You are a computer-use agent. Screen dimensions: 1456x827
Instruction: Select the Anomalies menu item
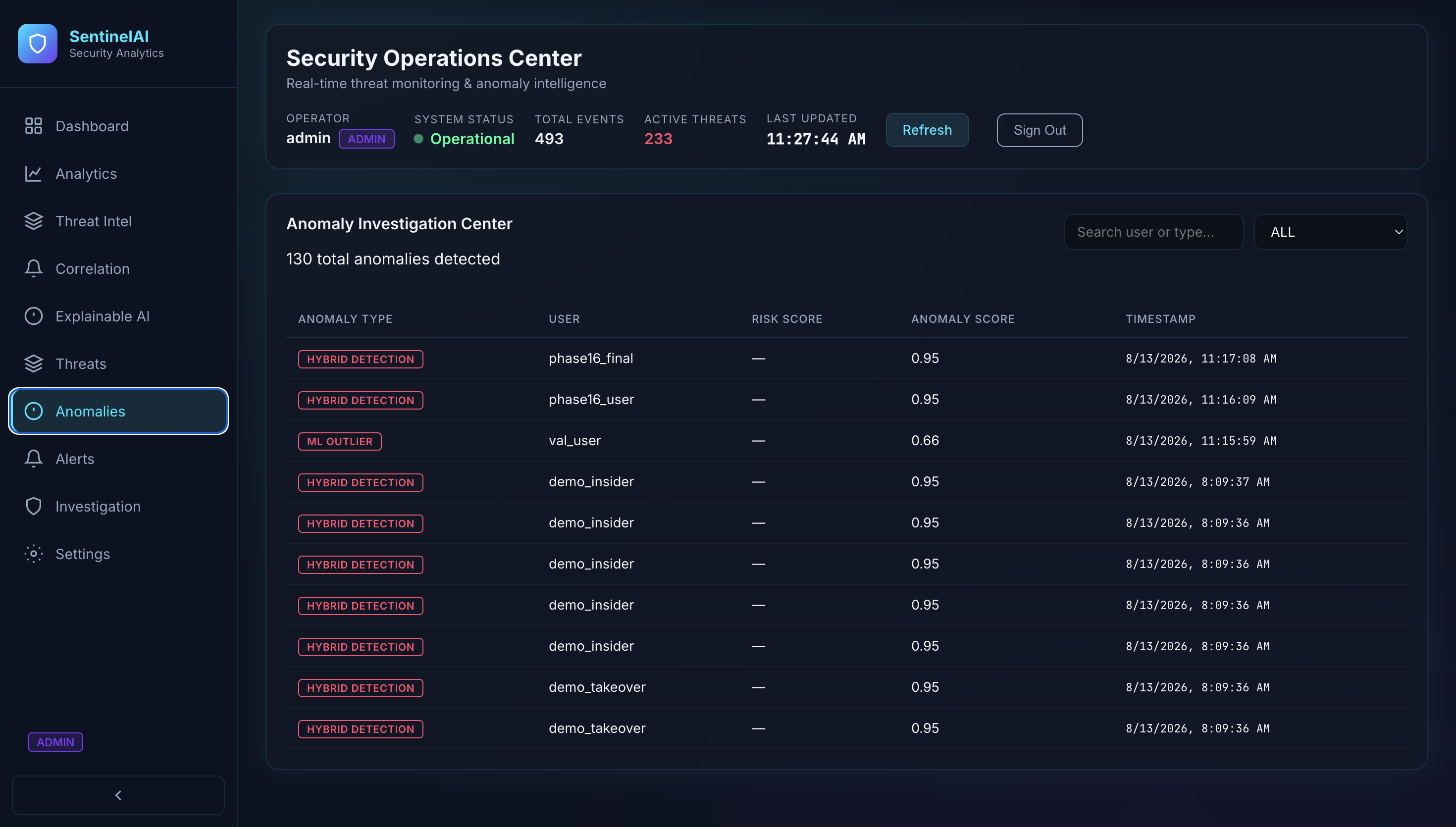[x=118, y=411]
